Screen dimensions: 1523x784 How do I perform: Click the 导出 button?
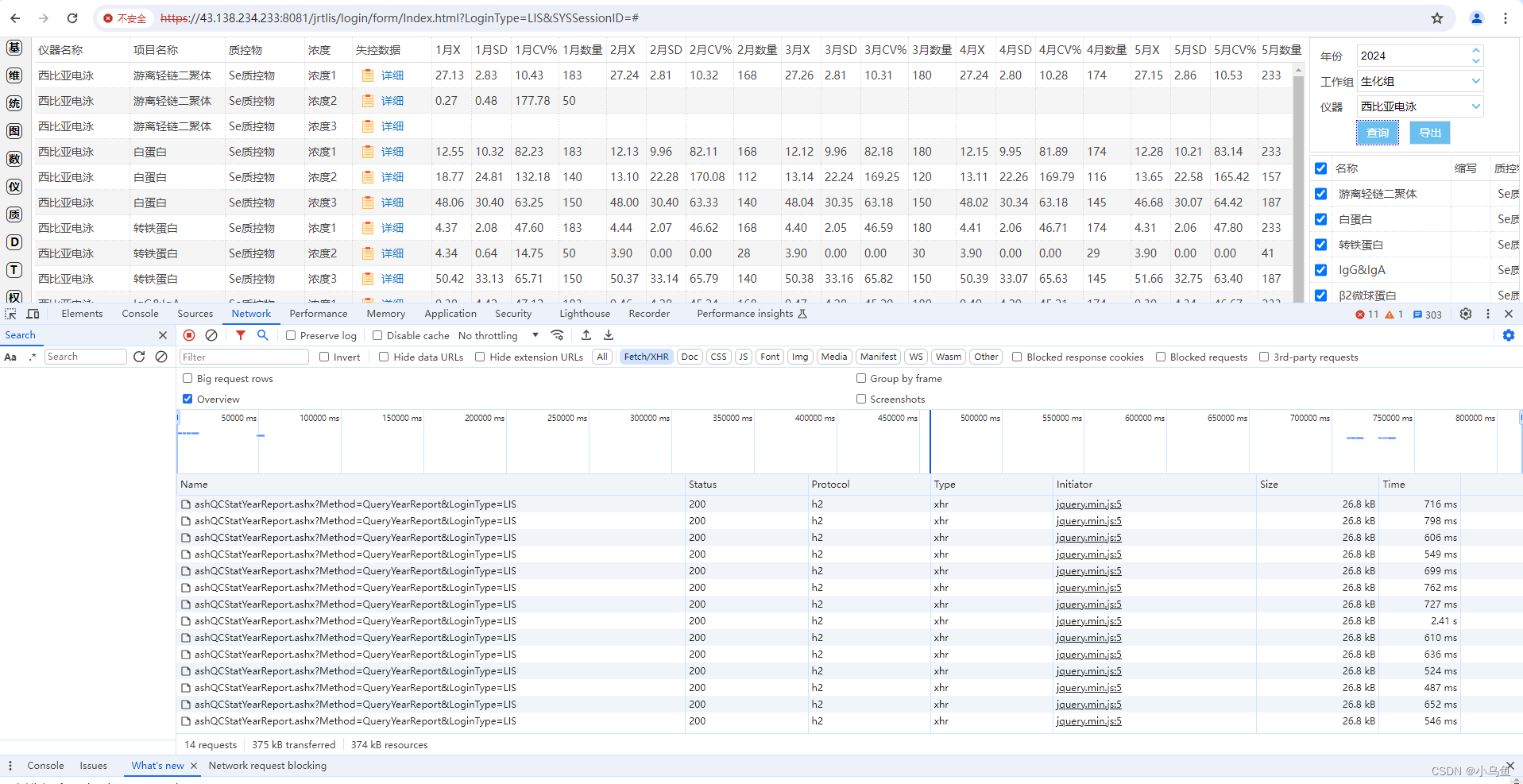pos(1430,133)
